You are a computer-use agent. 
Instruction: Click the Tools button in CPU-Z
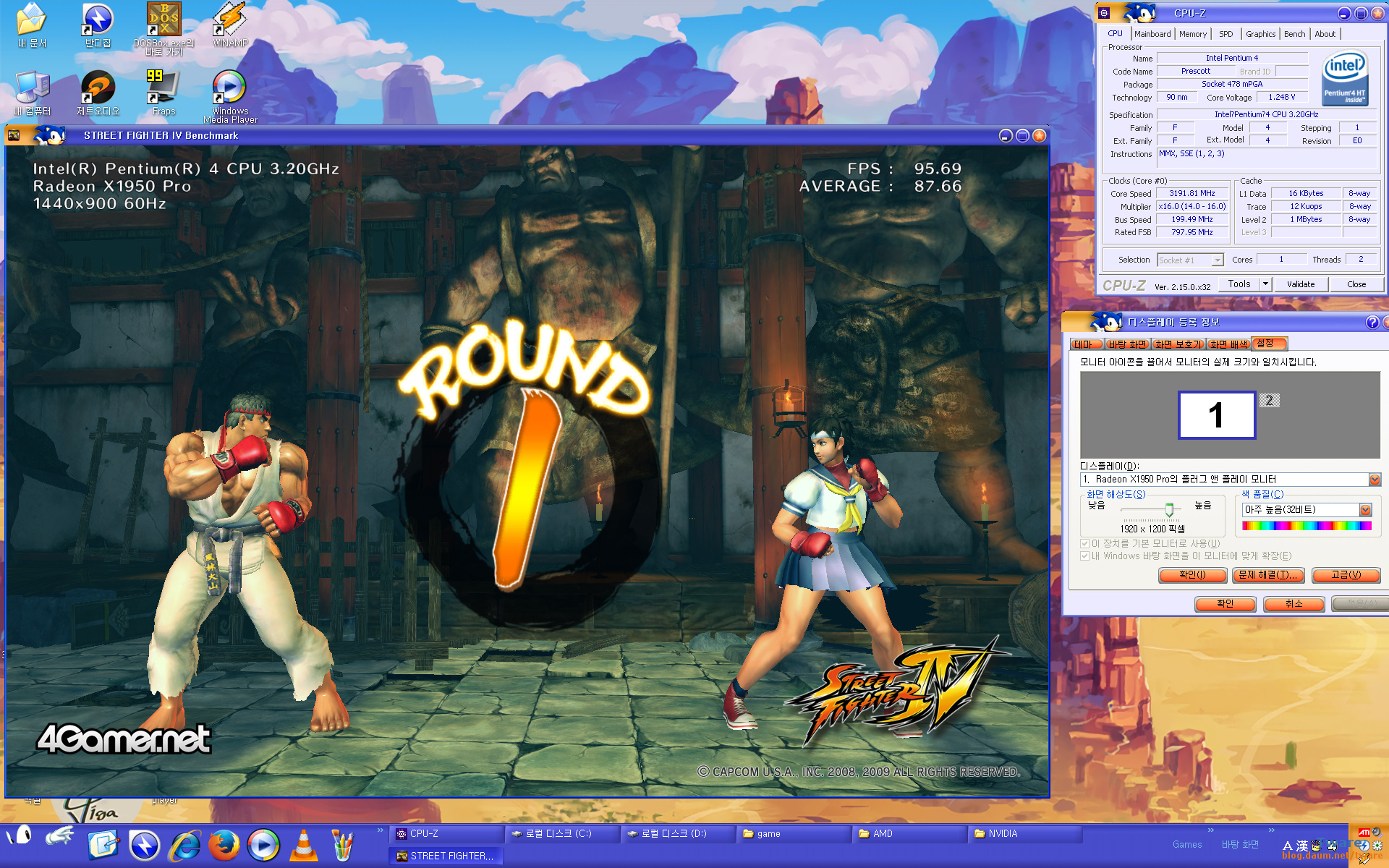pos(1239,284)
